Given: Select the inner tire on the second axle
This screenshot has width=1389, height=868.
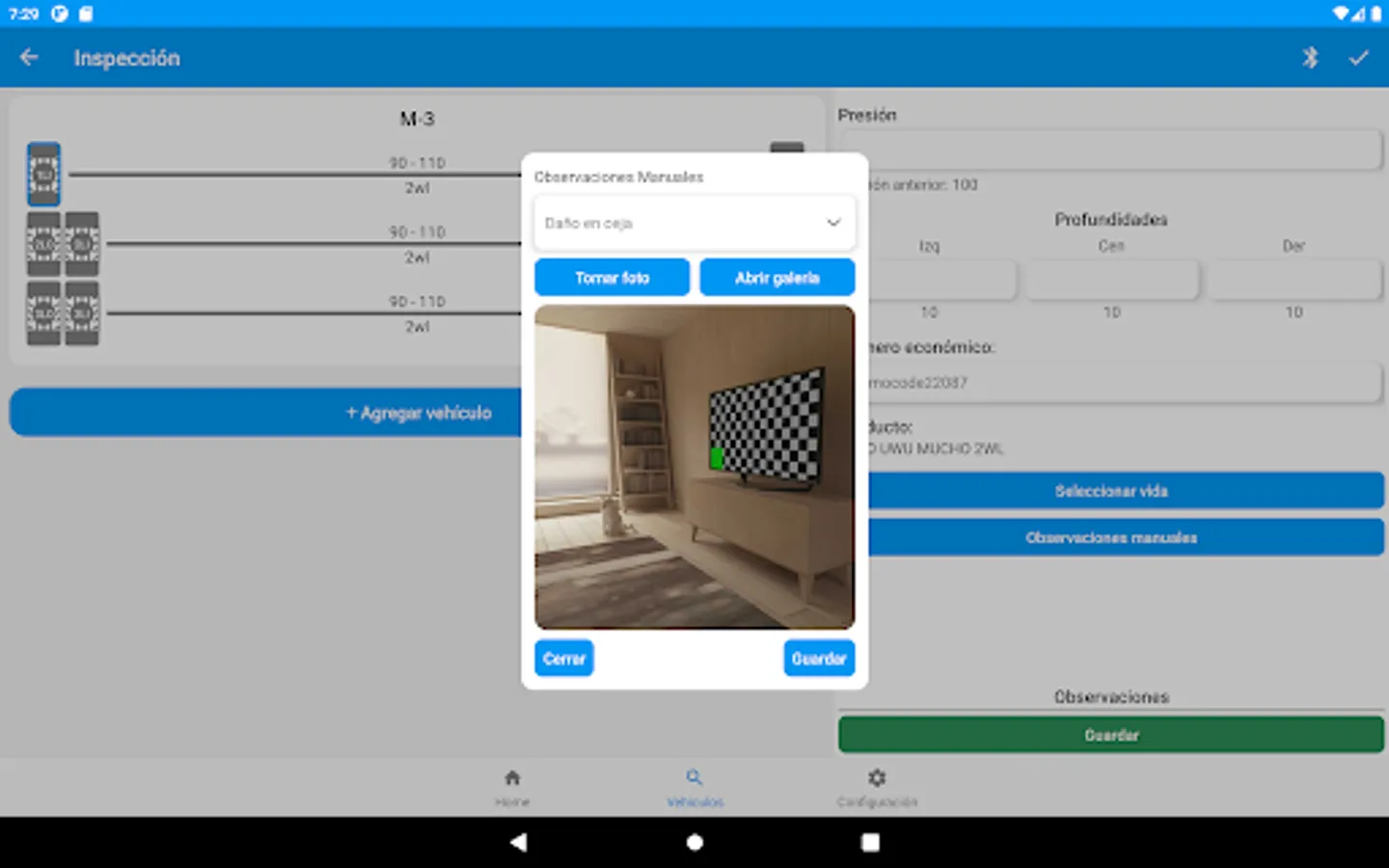Looking at the screenshot, I should coord(82,244).
